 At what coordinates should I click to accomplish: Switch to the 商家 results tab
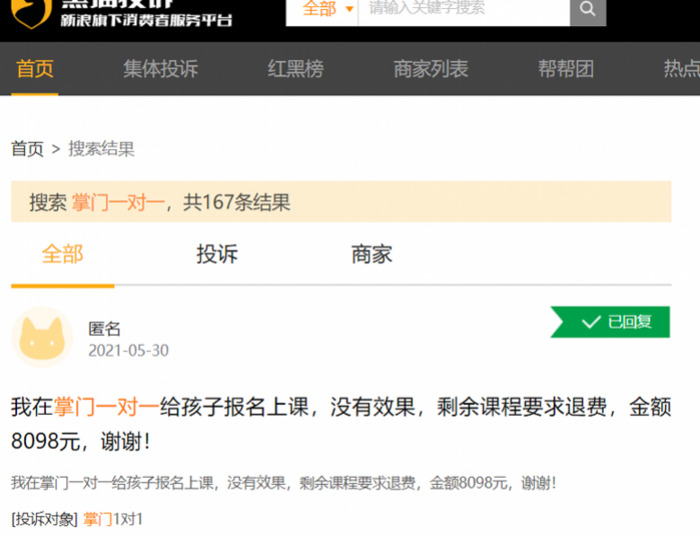click(x=372, y=254)
